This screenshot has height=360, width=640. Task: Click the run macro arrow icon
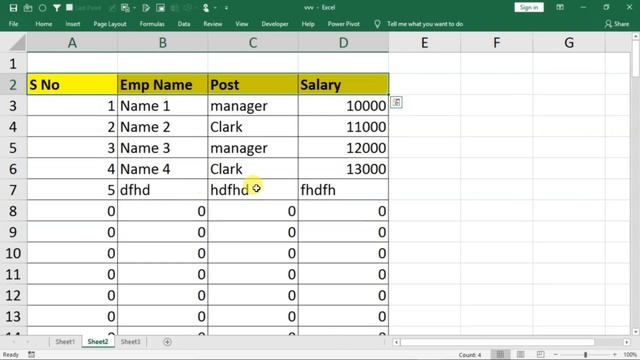[146, 8]
